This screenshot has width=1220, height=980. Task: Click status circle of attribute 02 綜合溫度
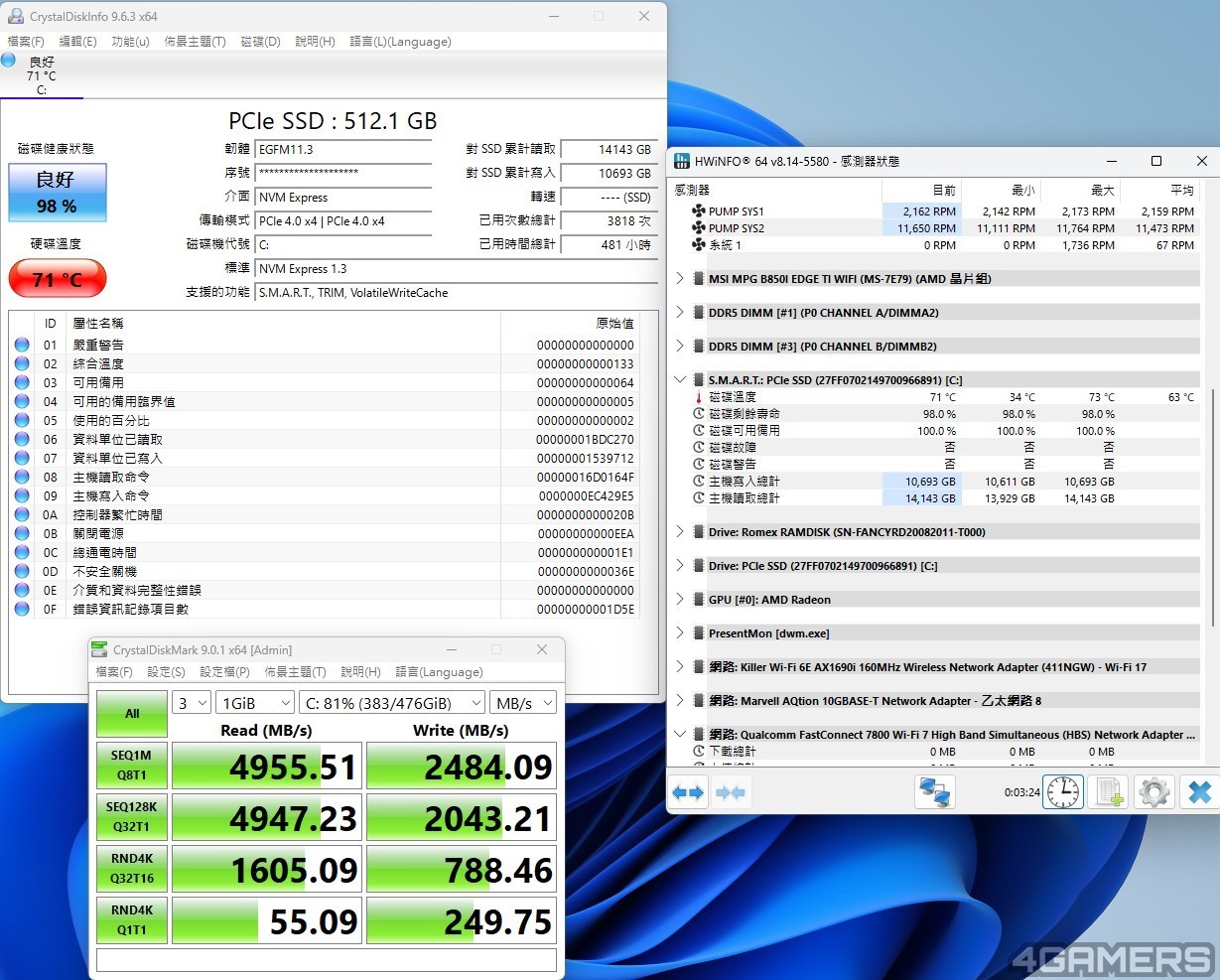coord(22,363)
